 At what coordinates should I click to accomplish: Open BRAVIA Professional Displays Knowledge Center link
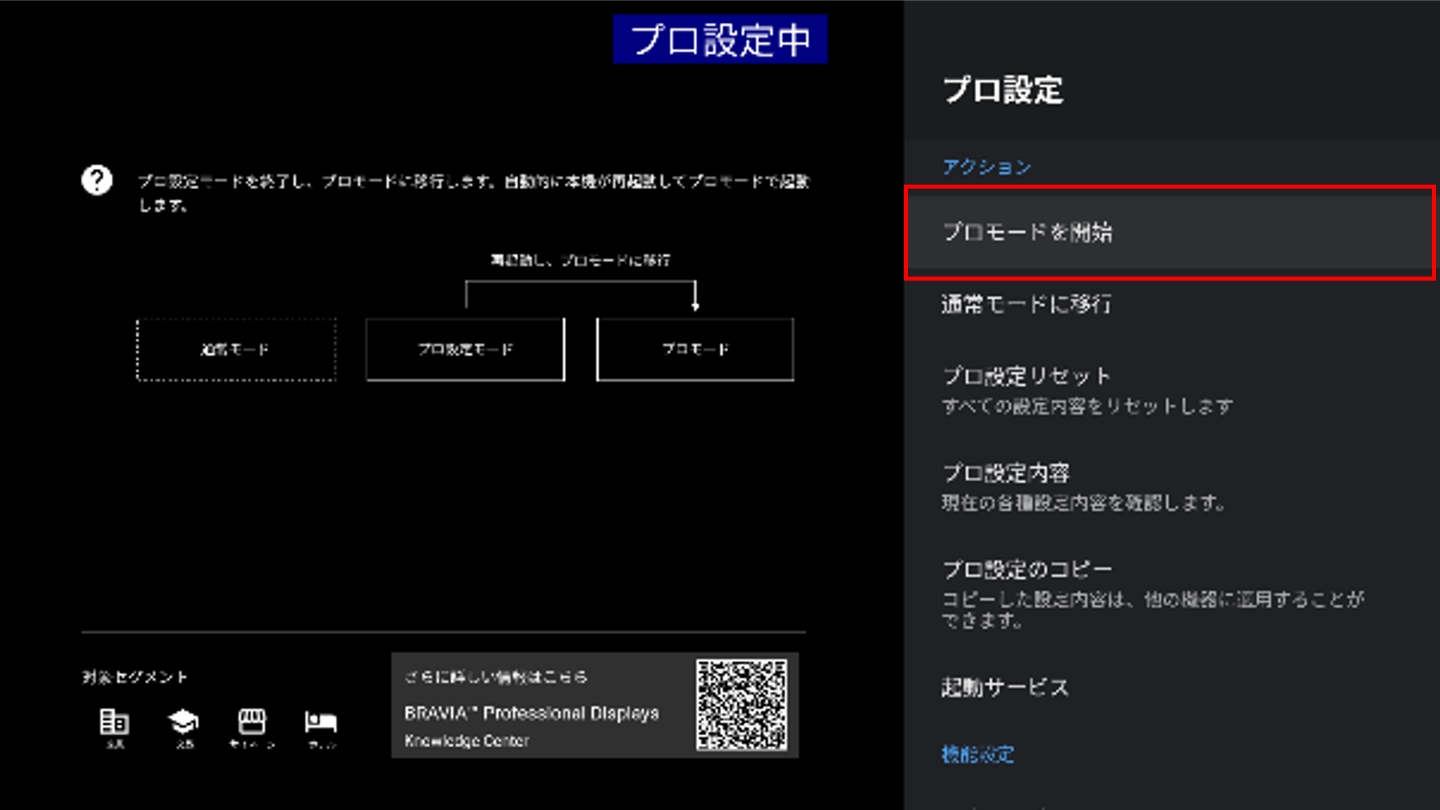532,714
